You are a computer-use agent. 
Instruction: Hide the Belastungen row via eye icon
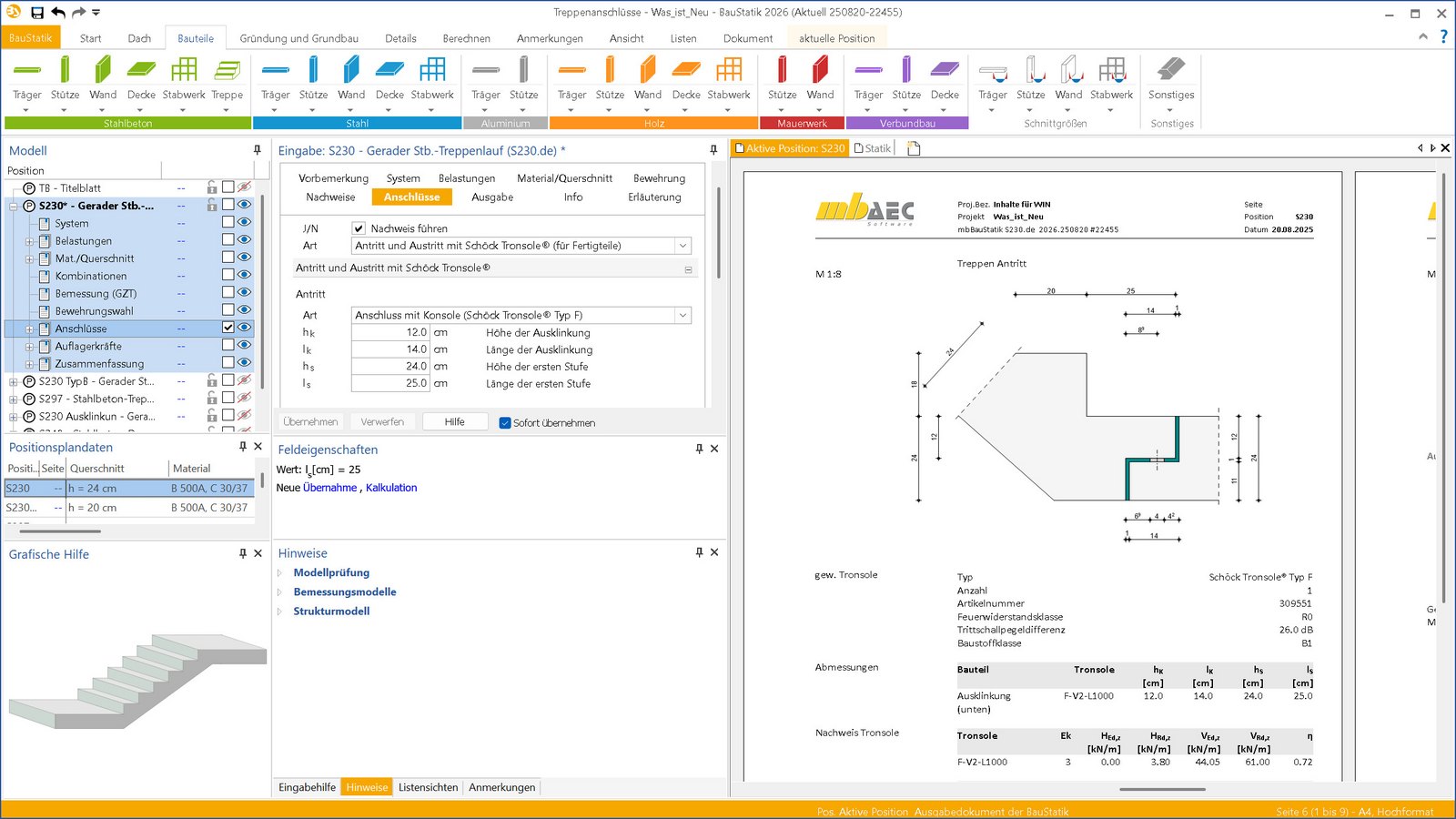tap(244, 240)
